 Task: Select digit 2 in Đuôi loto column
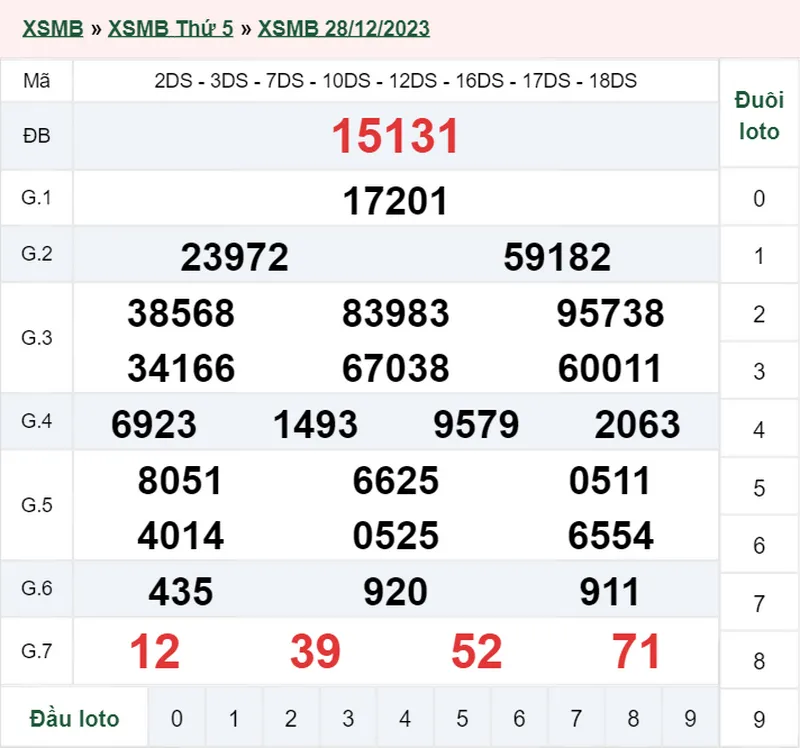pos(759,314)
